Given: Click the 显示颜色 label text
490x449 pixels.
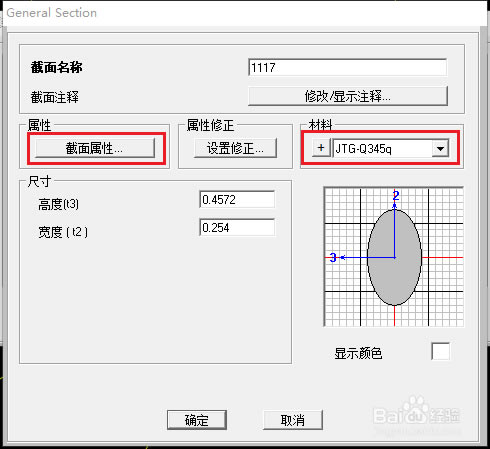Looking at the screenshot, I should (358, 353).
